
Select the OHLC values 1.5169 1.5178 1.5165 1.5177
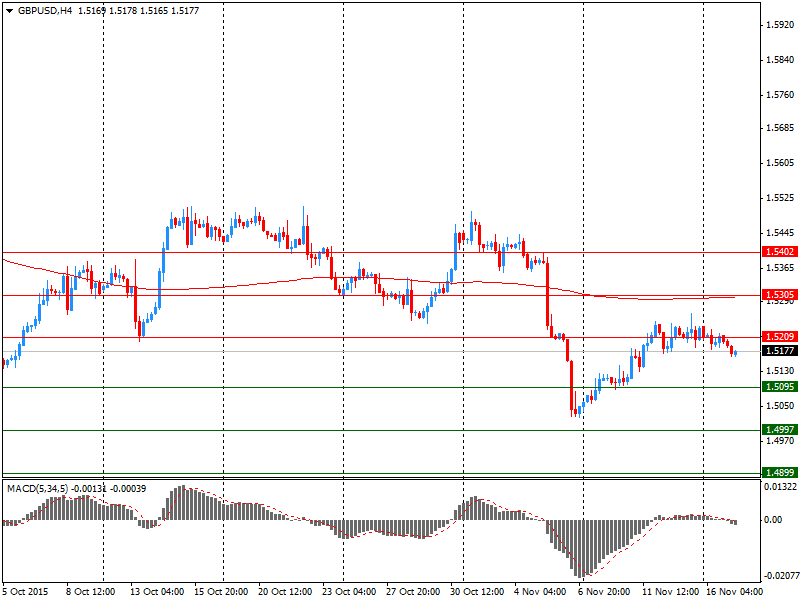tap(138, 11)
